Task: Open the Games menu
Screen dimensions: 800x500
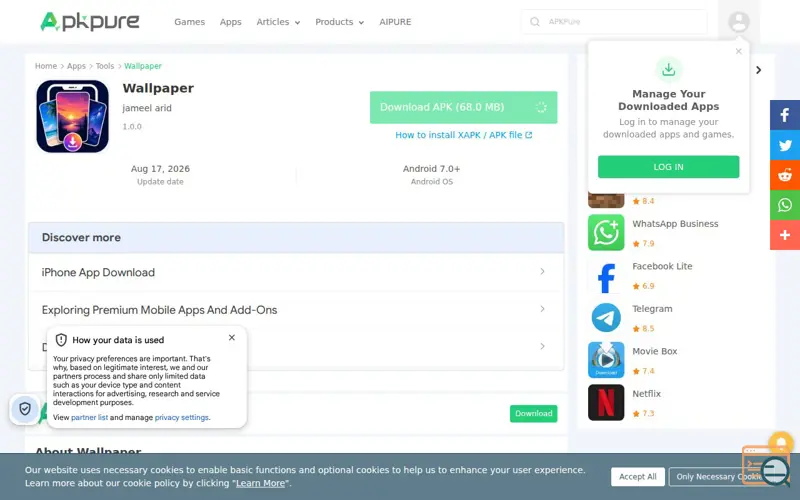Action: (189, 22)
